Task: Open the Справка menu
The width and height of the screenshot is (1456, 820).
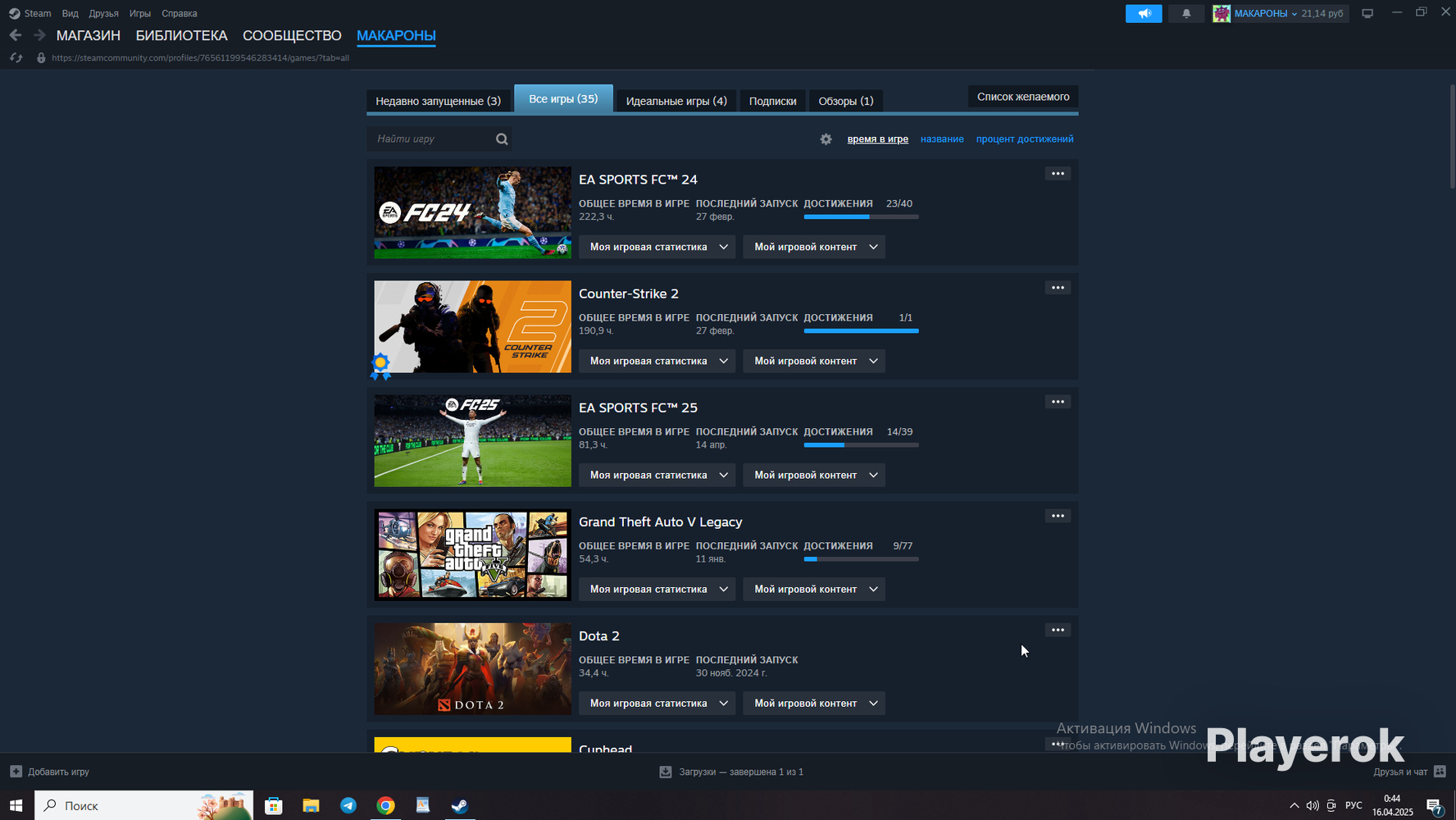Action: click(x=180, y=13)
